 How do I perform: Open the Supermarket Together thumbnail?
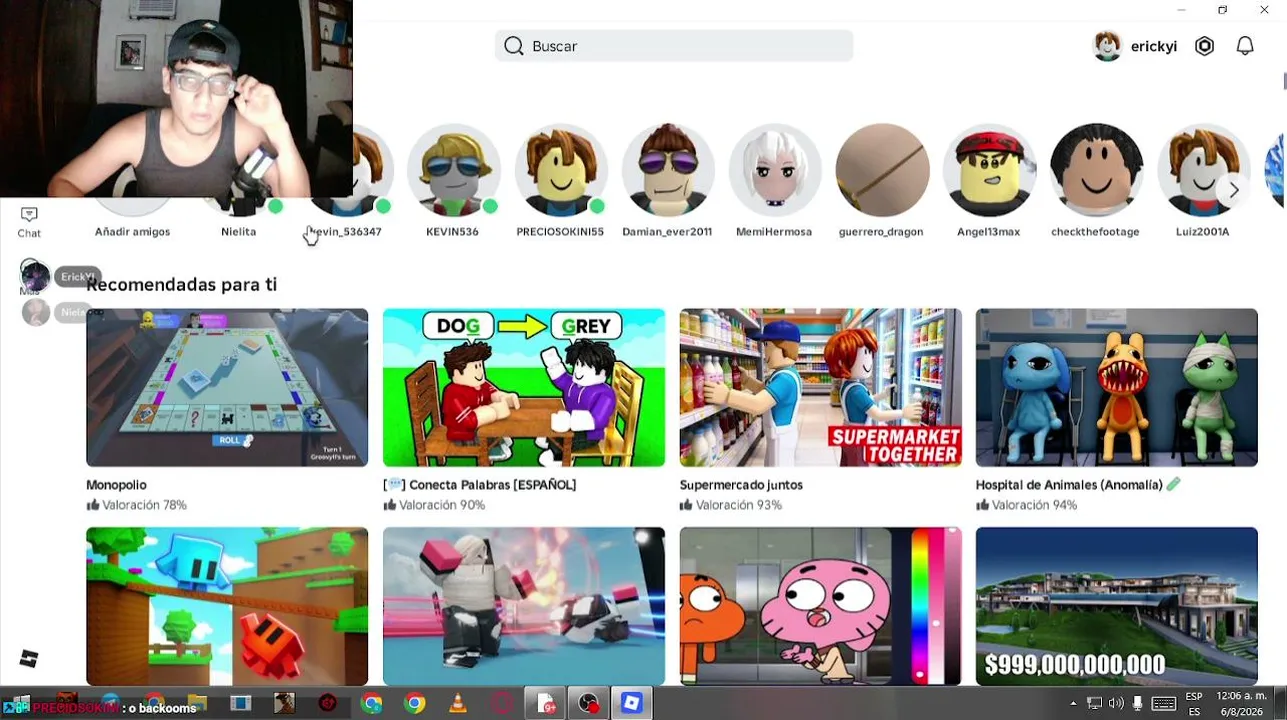tap(820, 387)
